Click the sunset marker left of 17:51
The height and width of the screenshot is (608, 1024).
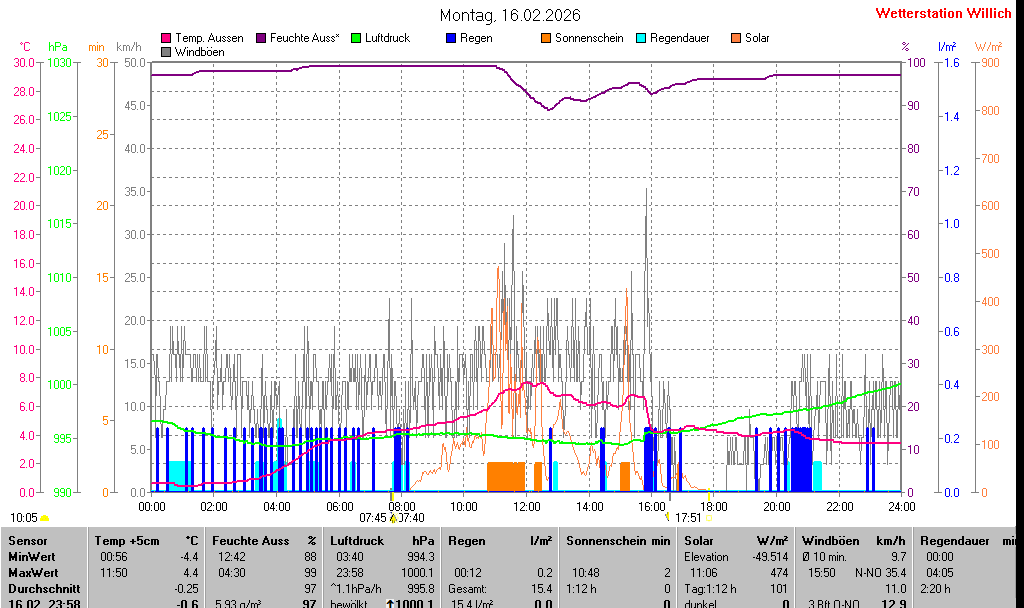(x=667, y=518)
